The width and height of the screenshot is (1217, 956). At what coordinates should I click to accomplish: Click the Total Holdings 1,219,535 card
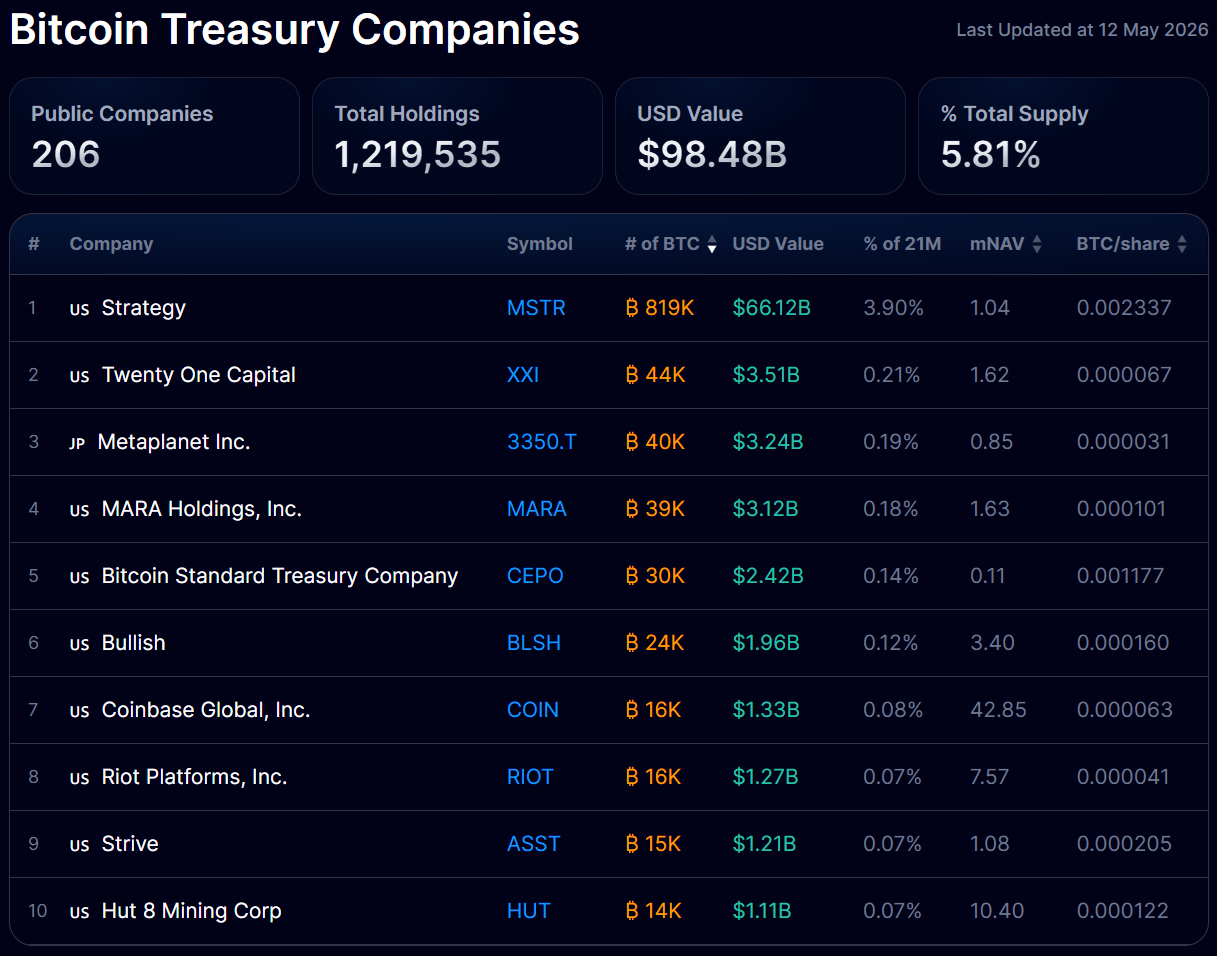click(x=457, y=136)
